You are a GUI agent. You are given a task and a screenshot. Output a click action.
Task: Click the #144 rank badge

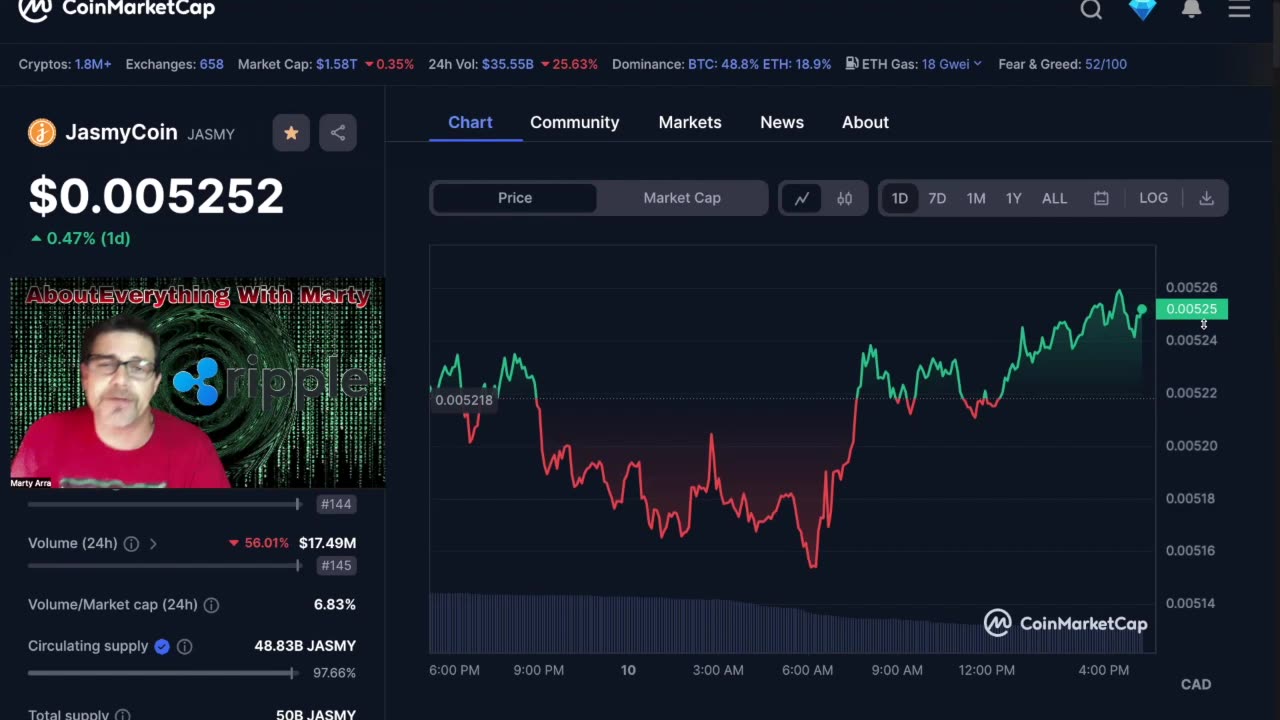[336, 504]
